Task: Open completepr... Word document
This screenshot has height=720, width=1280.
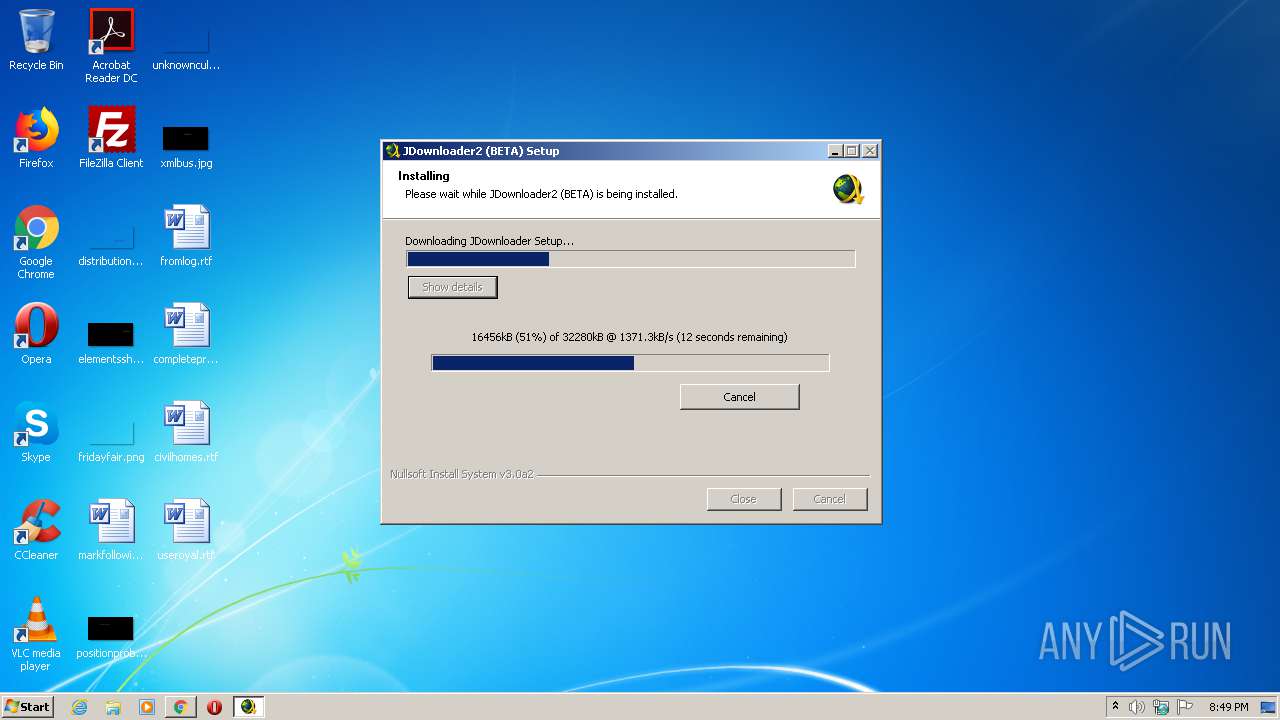Action: [x=186, y=334]
